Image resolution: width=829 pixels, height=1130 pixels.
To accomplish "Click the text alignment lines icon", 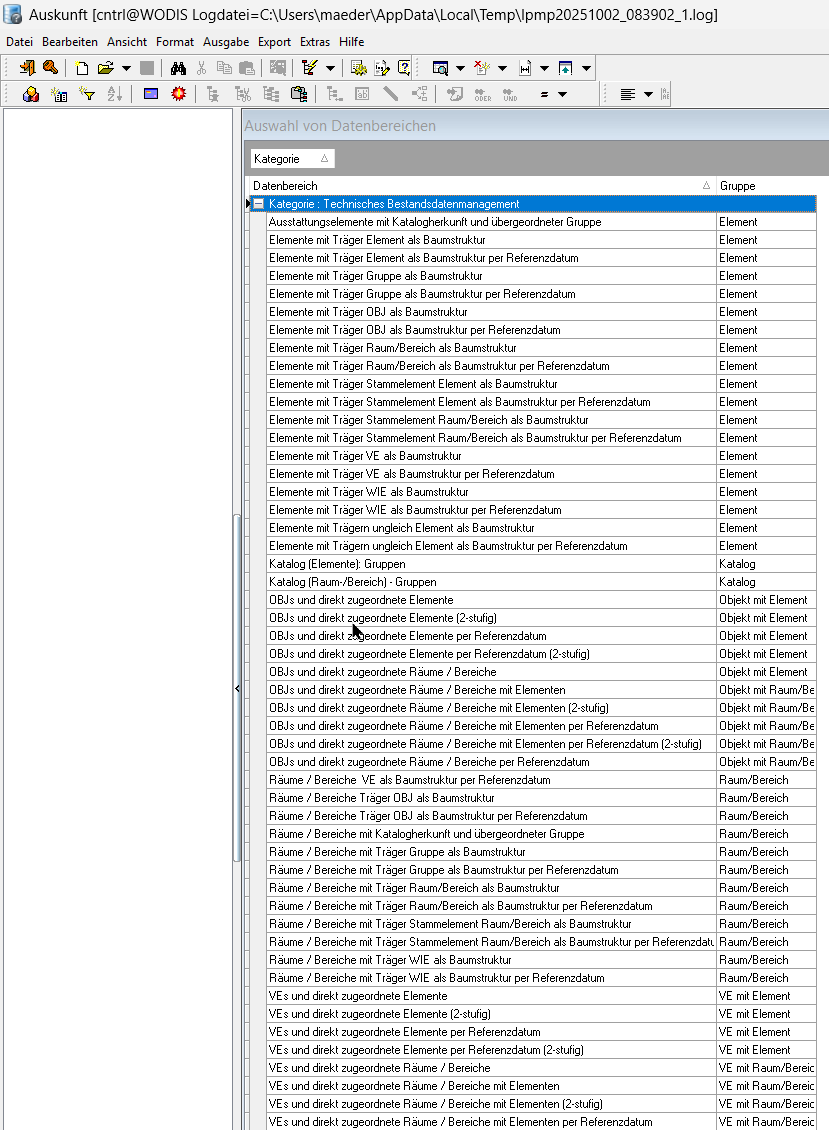I will [x=627, y=94].
